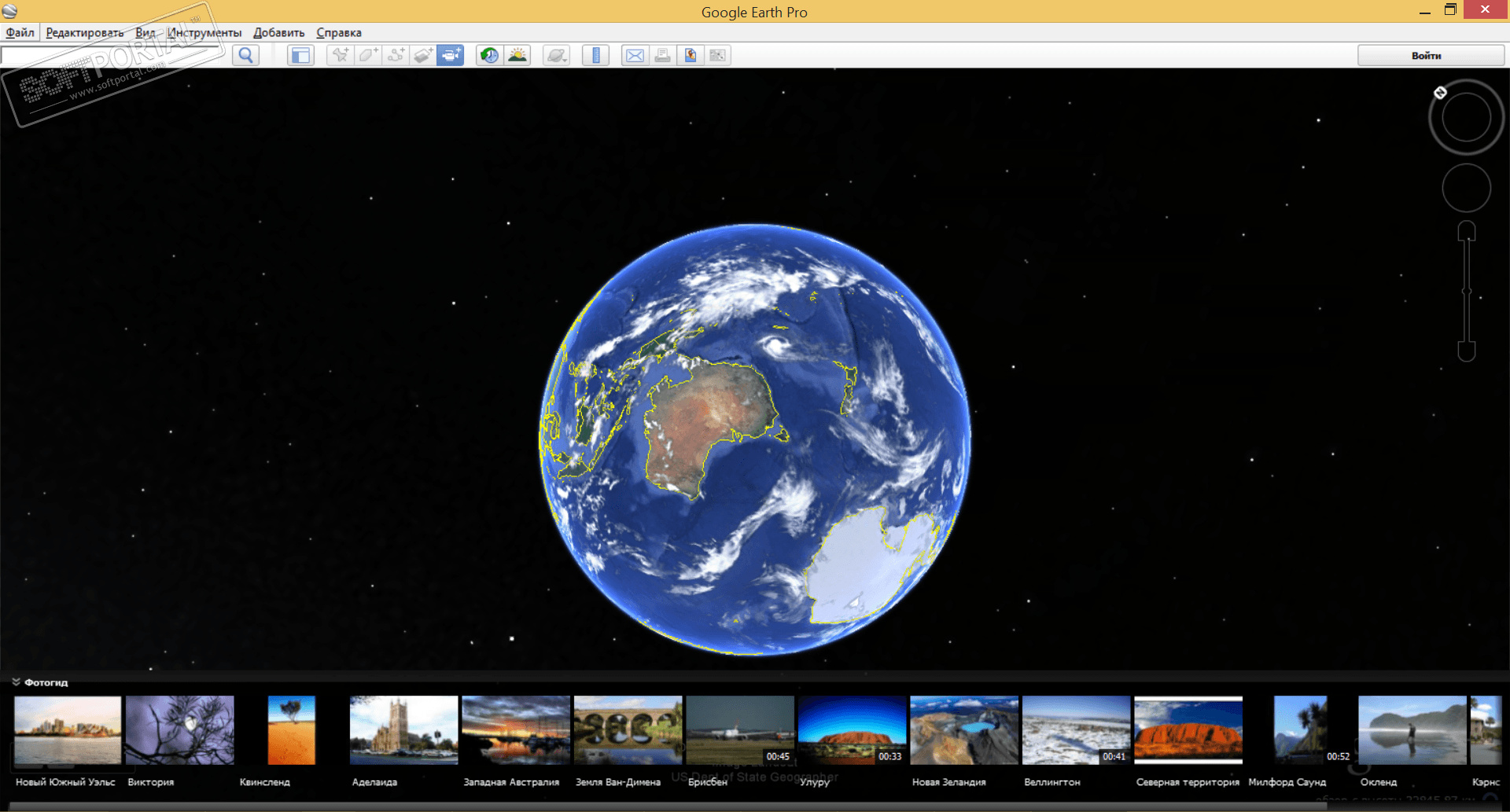
Task: Click the Новая Зеландия caption text
Action: point(949,782)
